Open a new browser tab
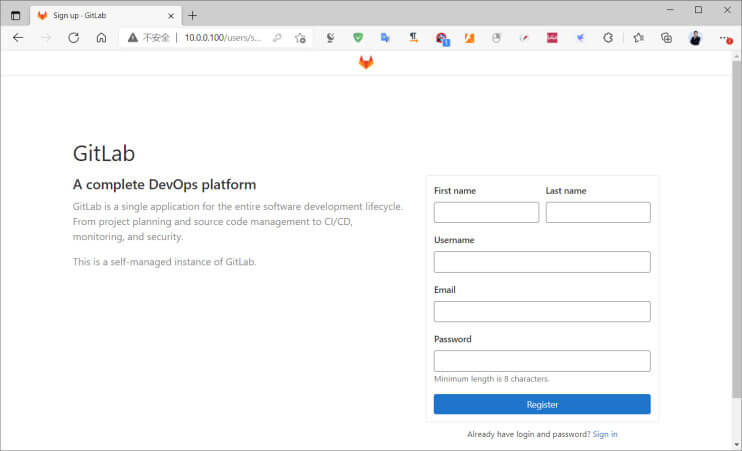This screenshot has width=742, height=451. click(x=192, y=16)
